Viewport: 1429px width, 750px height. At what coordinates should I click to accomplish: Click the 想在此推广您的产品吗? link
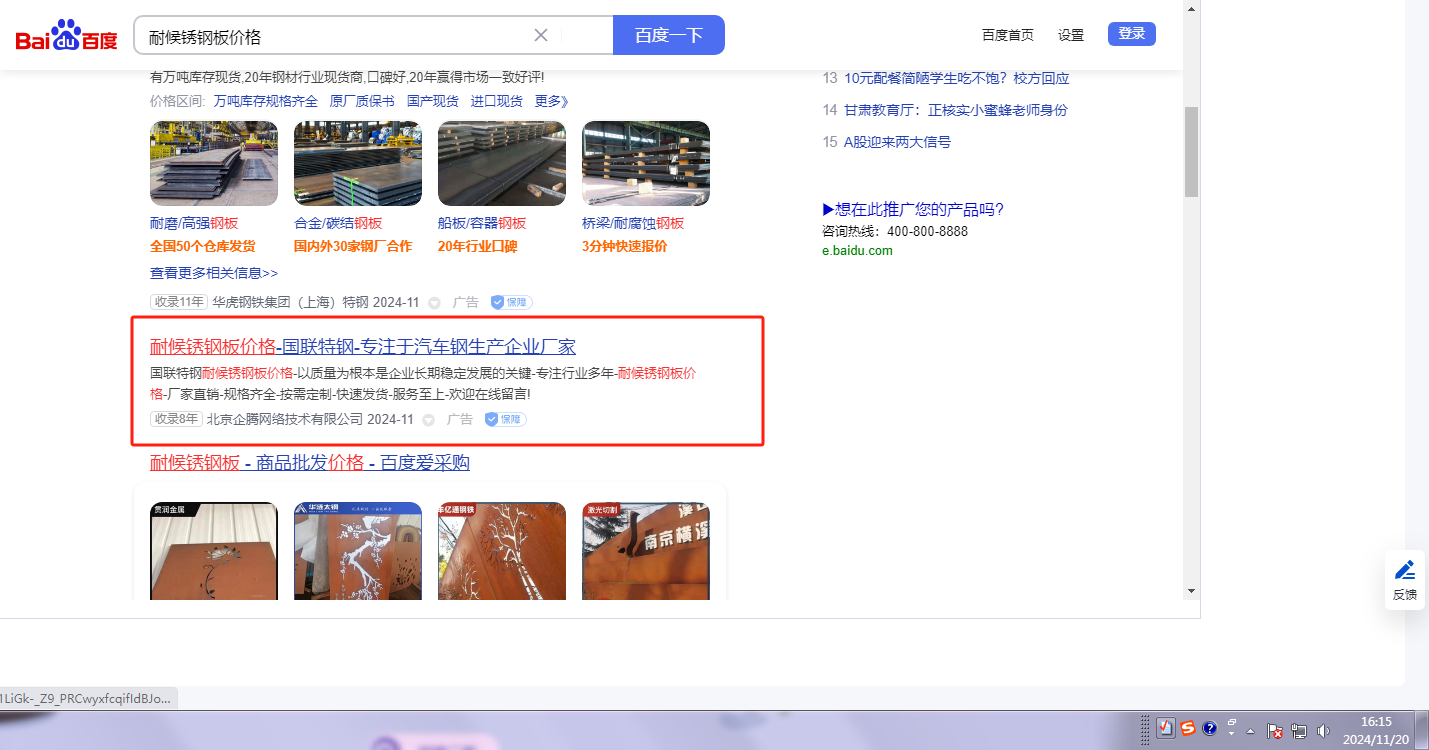pos(913,209)
